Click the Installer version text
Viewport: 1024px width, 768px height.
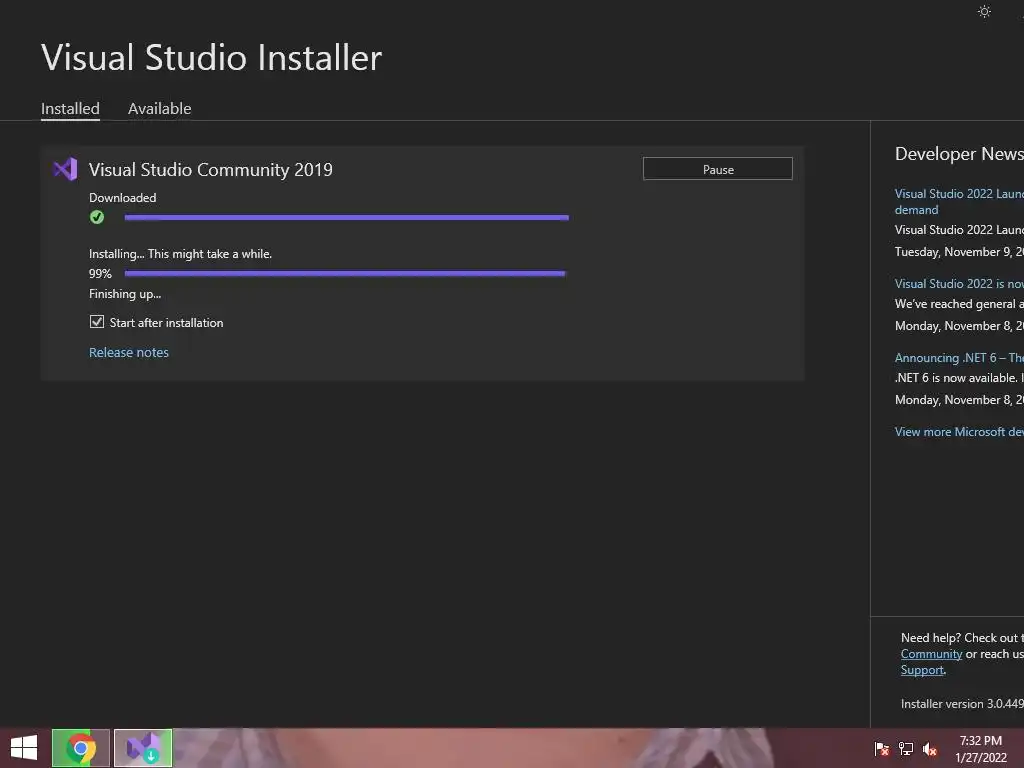point(962,704)
